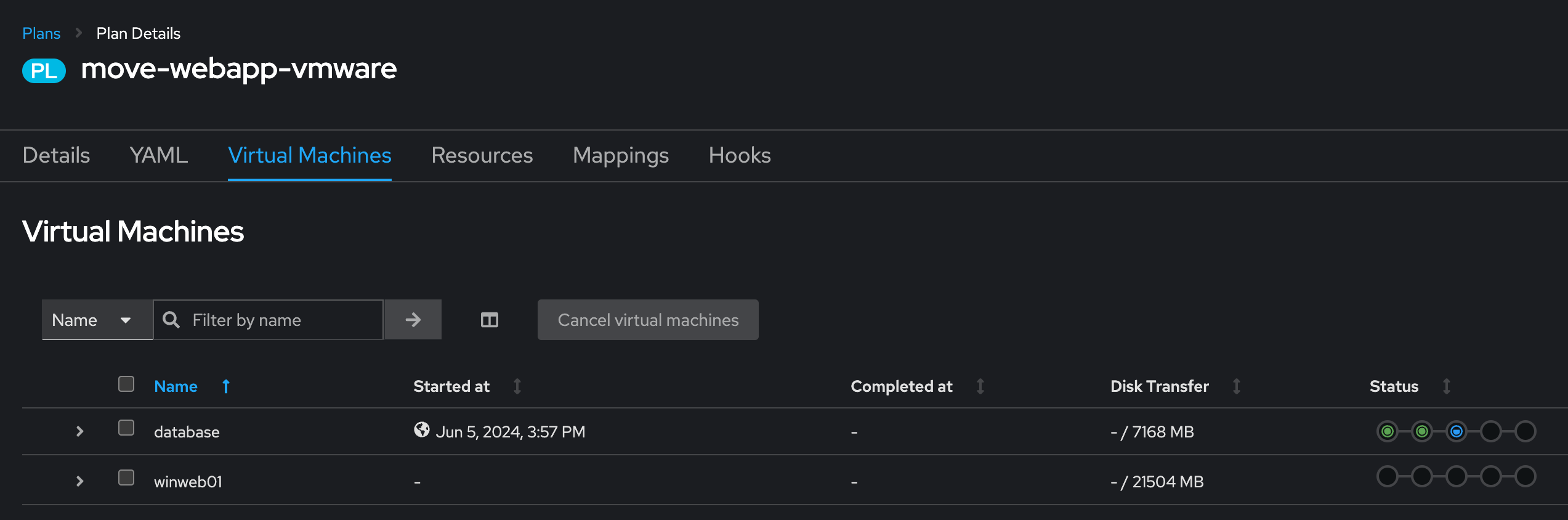The image size is (1568, 520).
Task: Click last step circle for winweb01
Action: pyautogui.click(x=1526, y=476)
